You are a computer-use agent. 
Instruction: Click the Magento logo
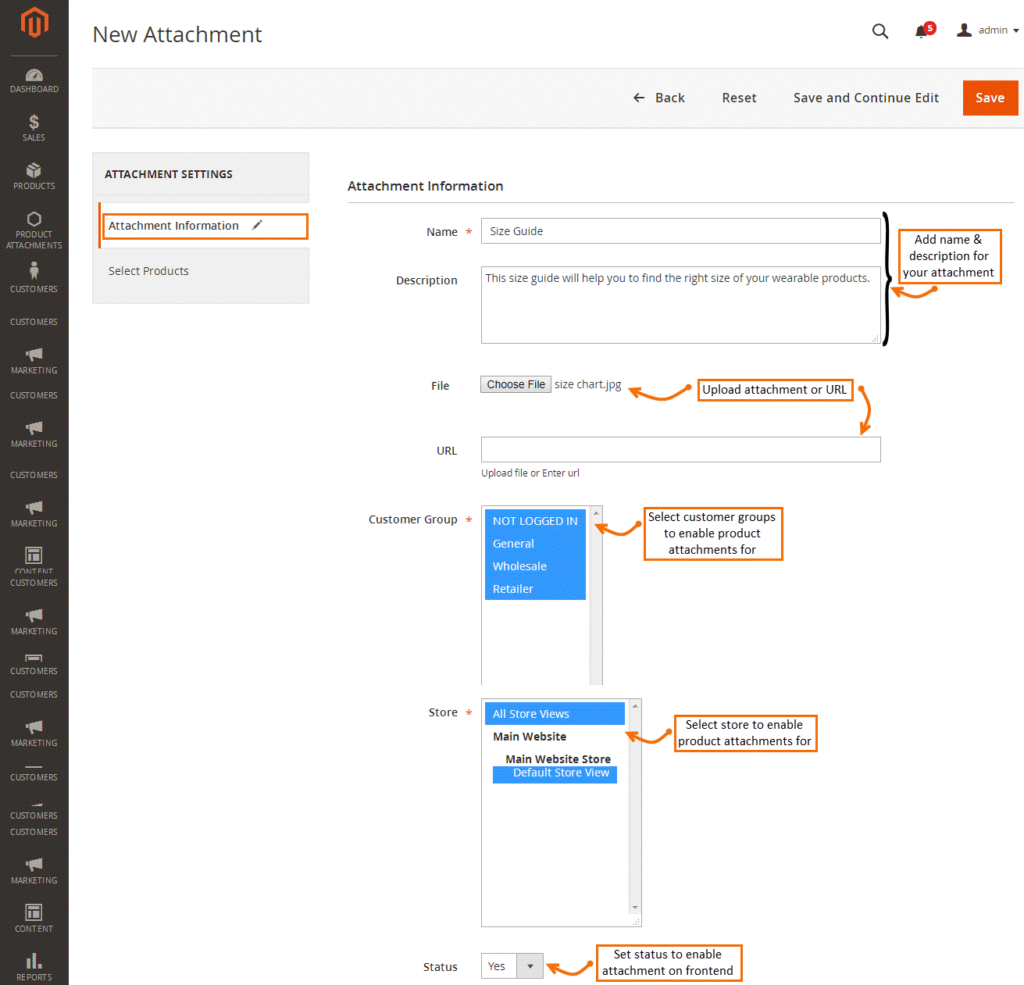[34, 23]
